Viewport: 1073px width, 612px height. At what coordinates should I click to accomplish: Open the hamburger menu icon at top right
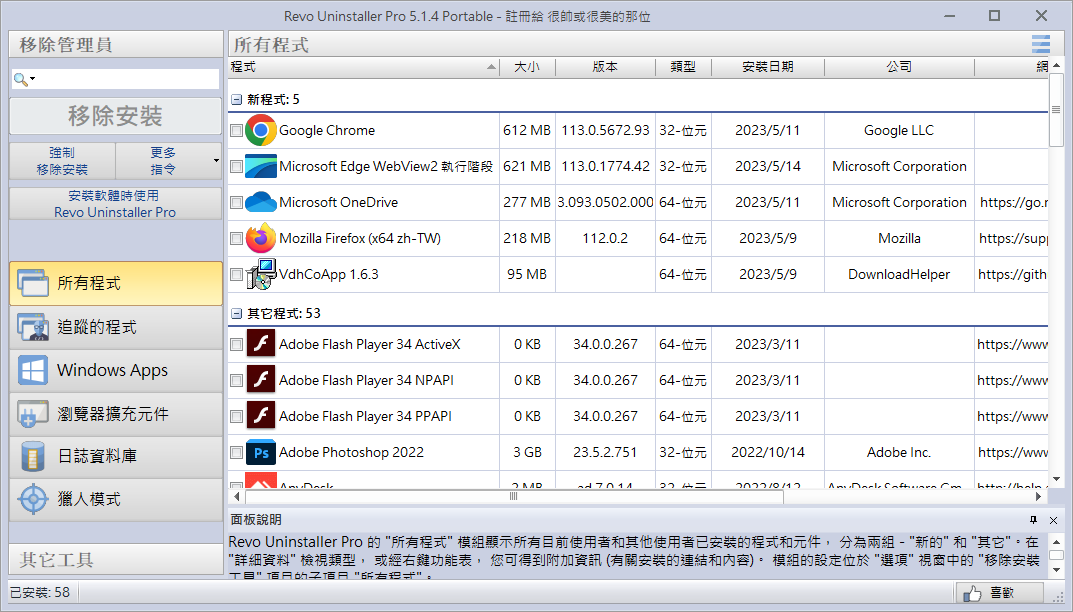(1041, 44)
